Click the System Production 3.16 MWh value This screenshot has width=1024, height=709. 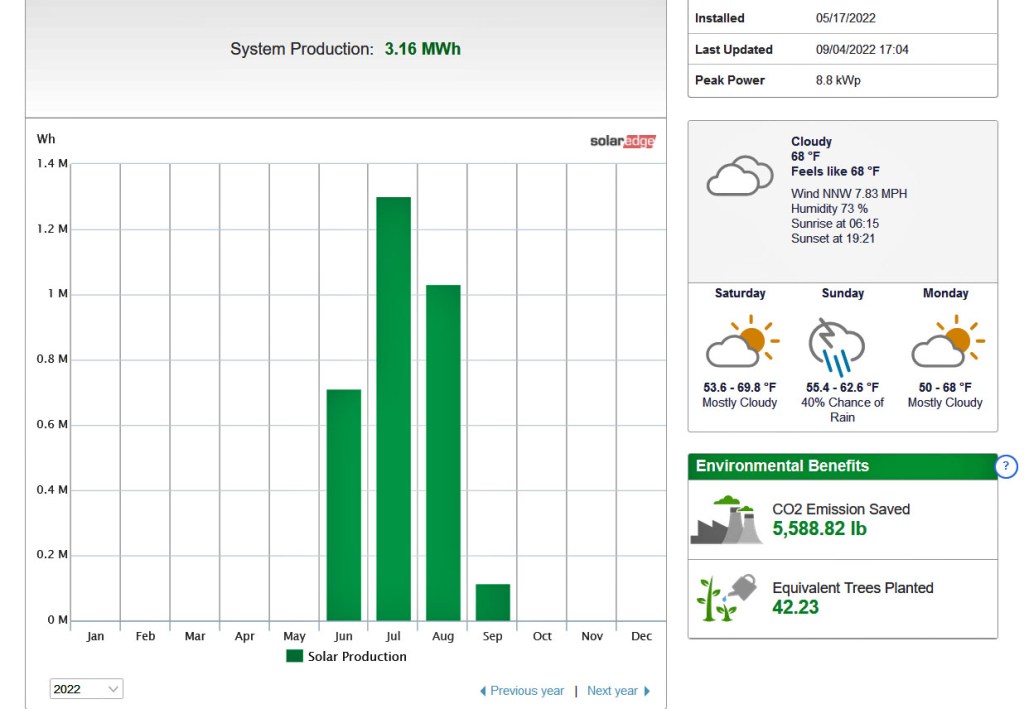click(x=422, y=49)
